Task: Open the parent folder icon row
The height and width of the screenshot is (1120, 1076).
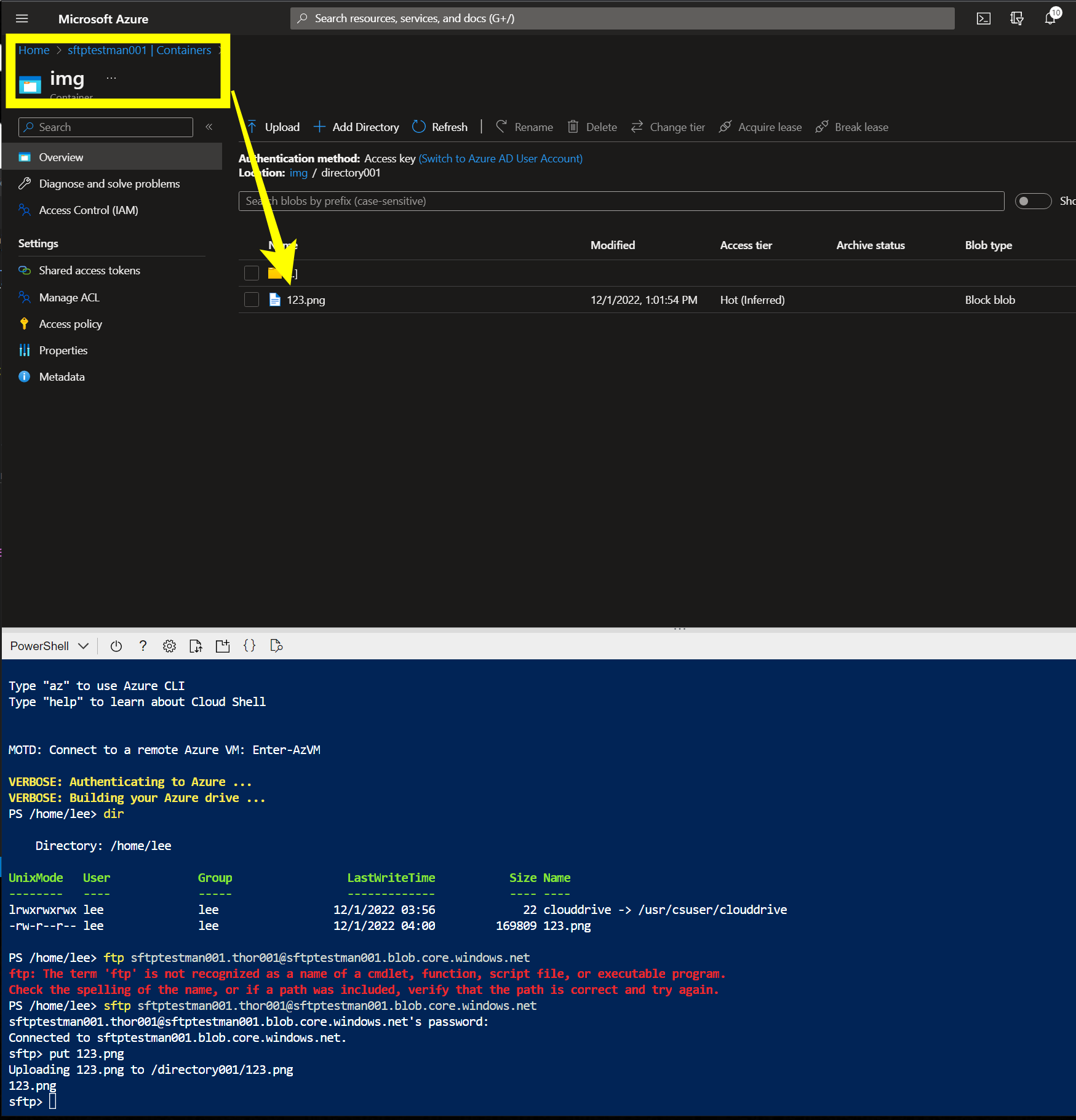Action: pyautogui.click(x=275, y=272)
